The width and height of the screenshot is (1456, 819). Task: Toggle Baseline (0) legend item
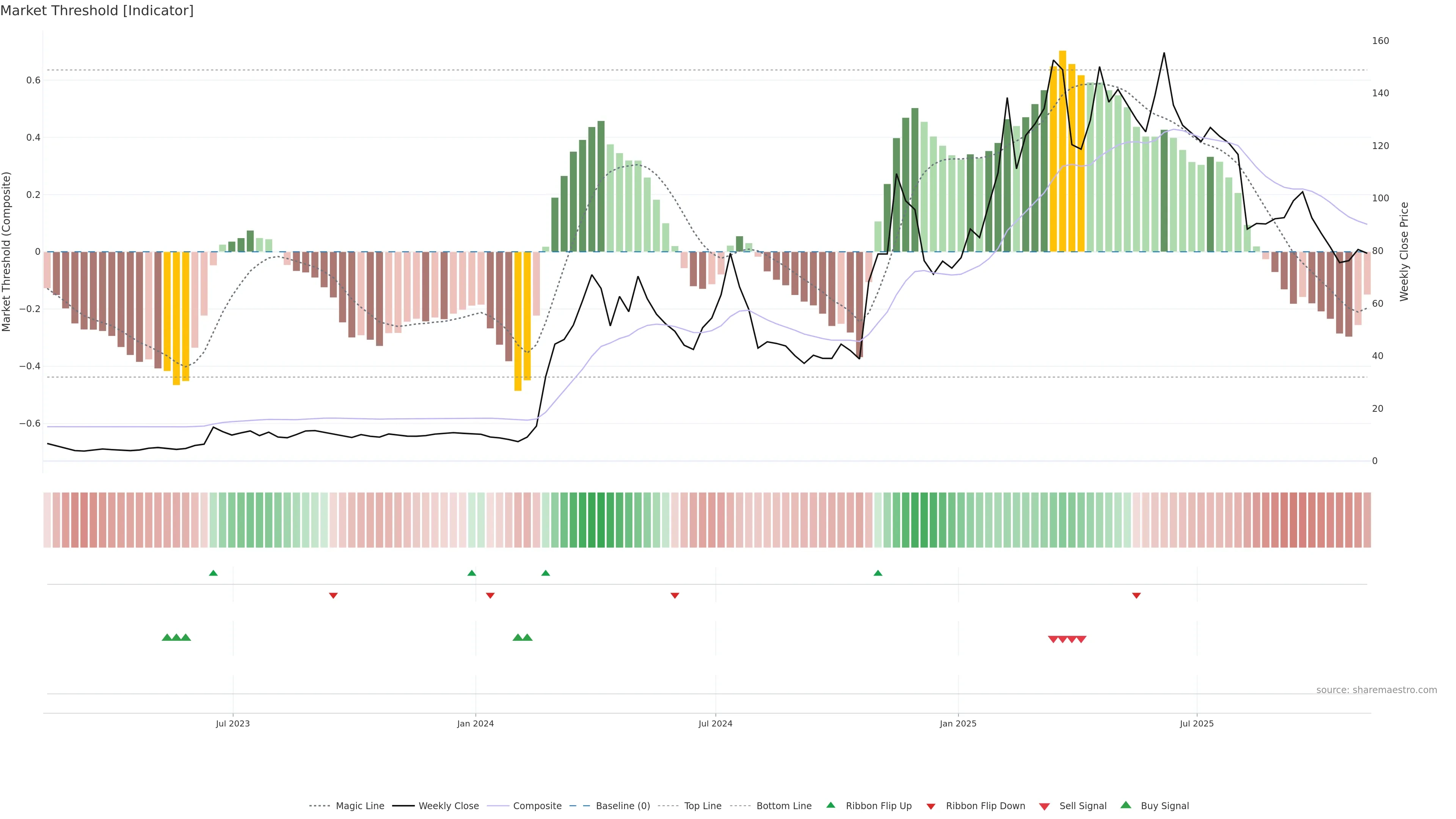[x=623, y=806]
